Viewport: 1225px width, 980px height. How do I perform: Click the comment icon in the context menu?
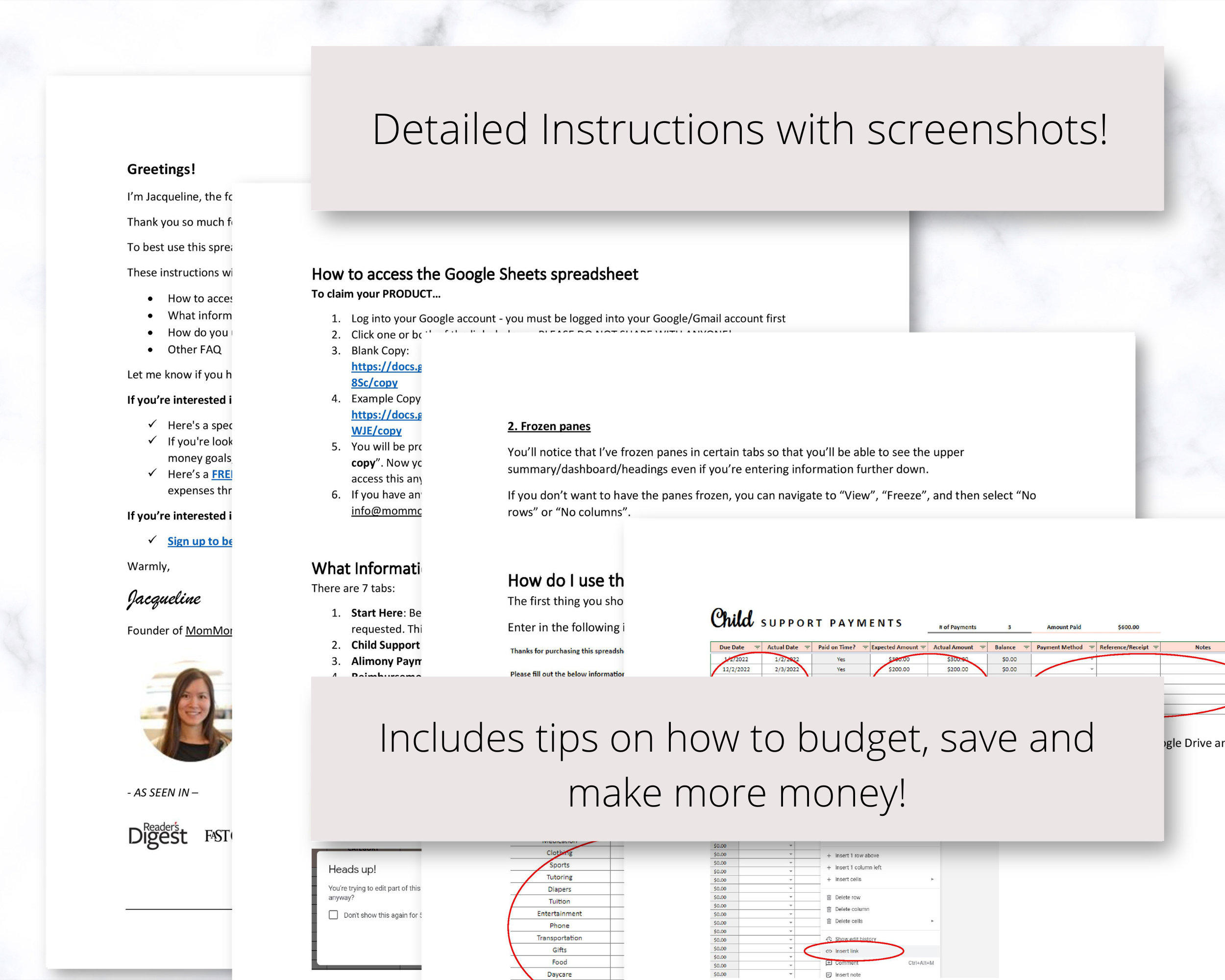coord(829,963)
